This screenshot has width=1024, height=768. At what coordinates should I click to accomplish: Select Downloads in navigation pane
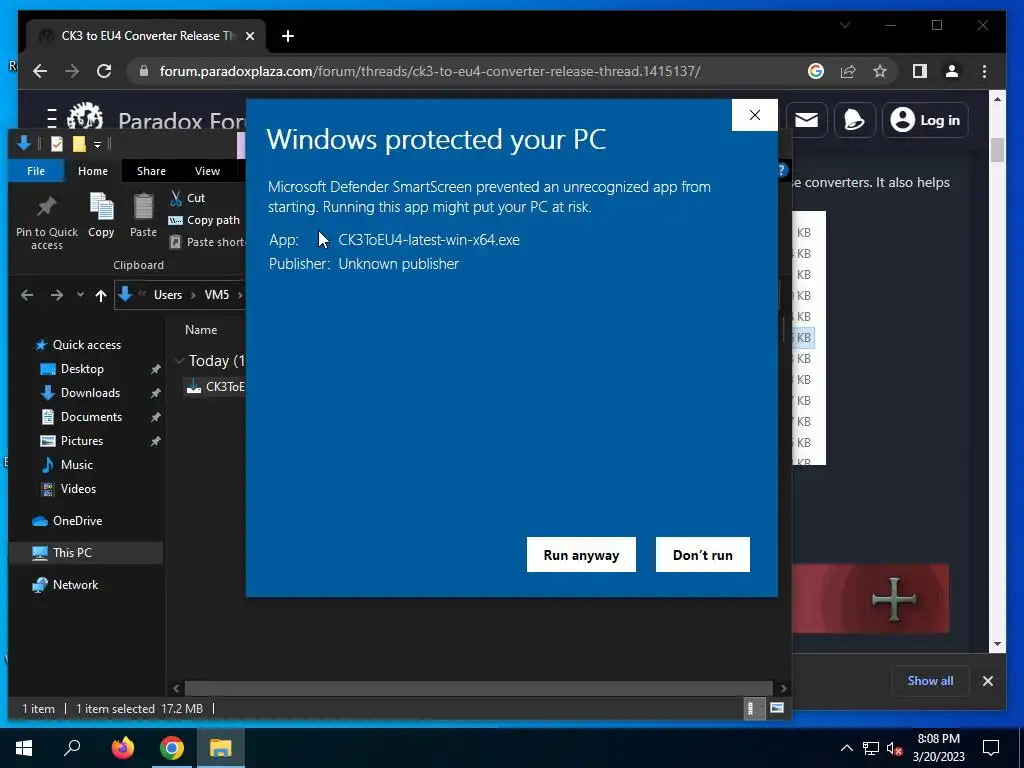click(x=90, y=393)
